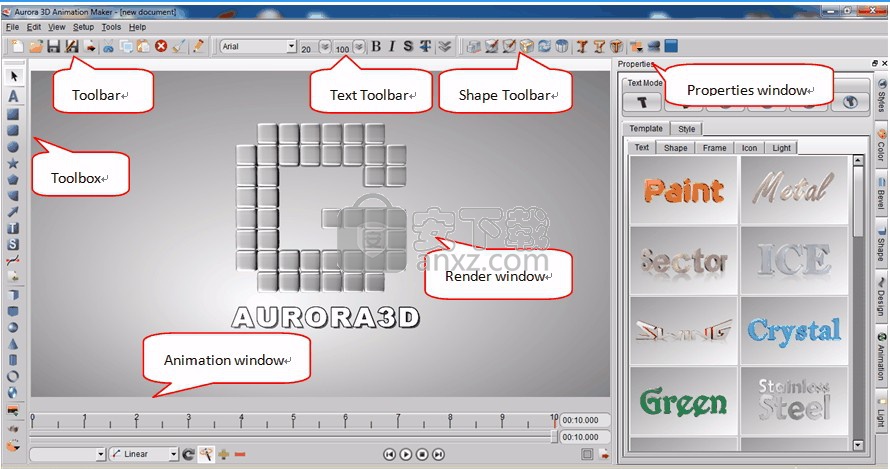Select the letter A text tool in toolbox
The width and height of the screenshot is (890, 469).
tap(13, 96)
